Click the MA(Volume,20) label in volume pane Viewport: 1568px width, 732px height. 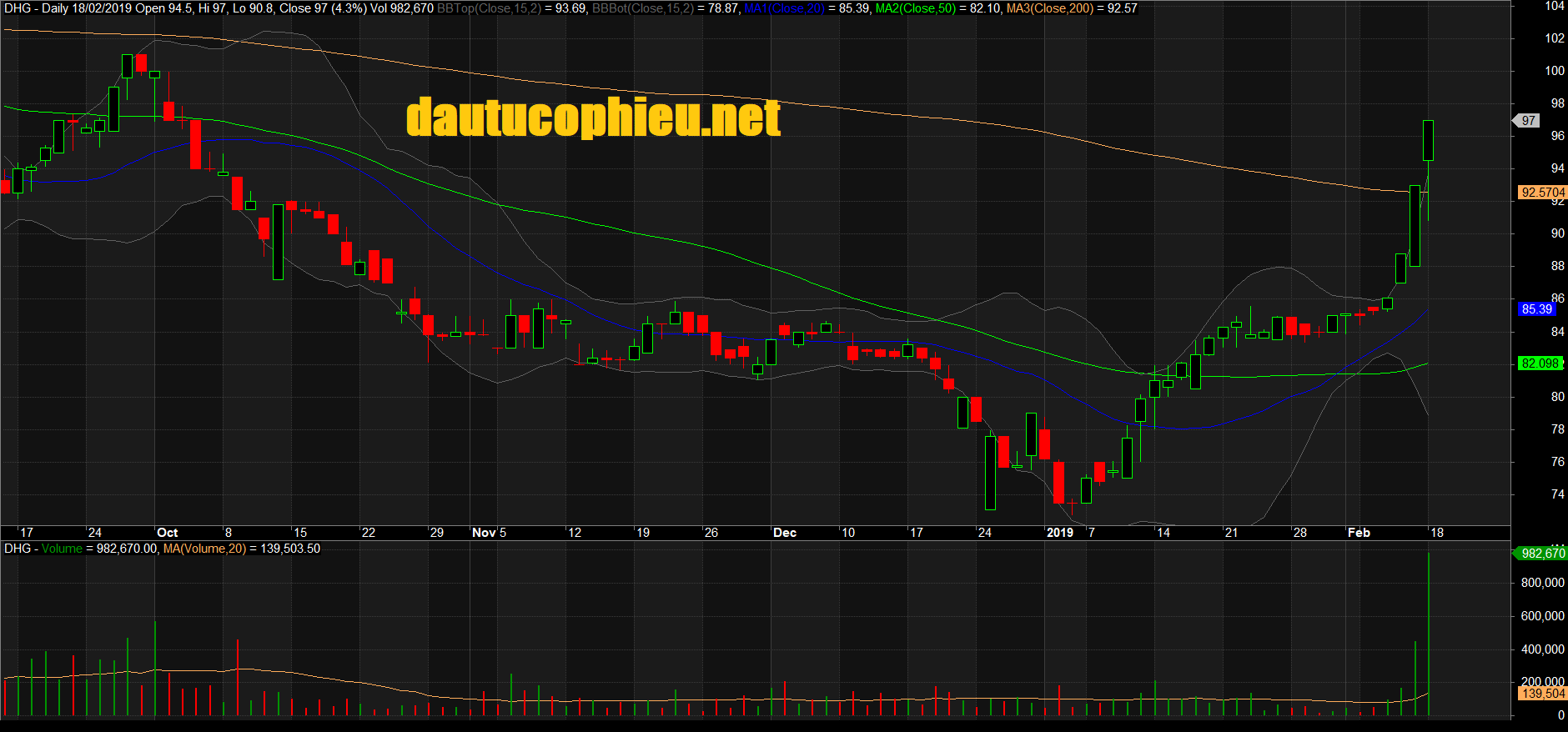(204, 549)
